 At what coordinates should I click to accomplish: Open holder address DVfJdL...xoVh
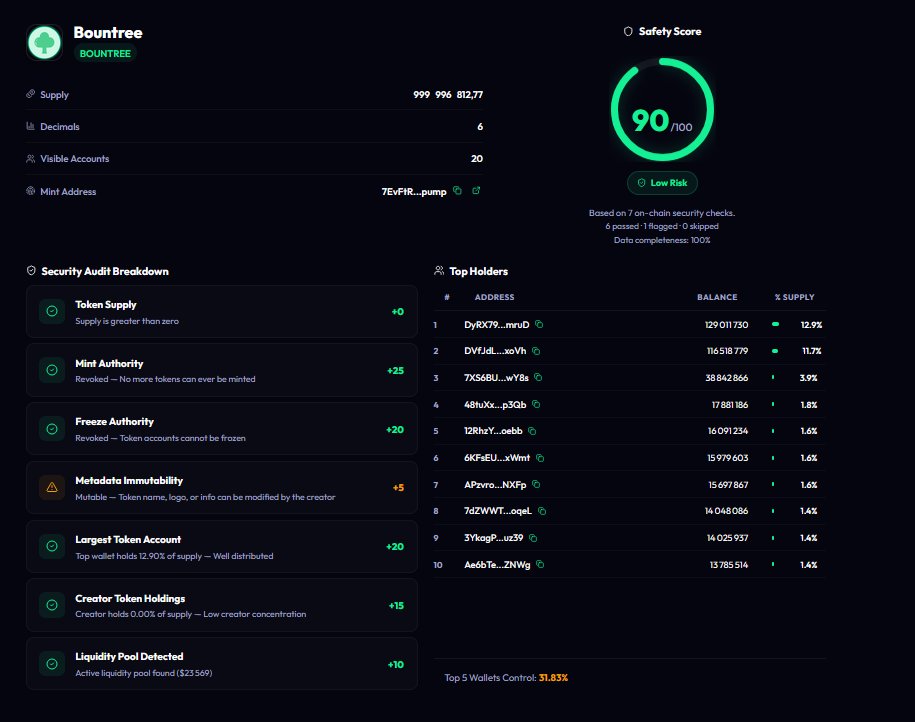495,351
